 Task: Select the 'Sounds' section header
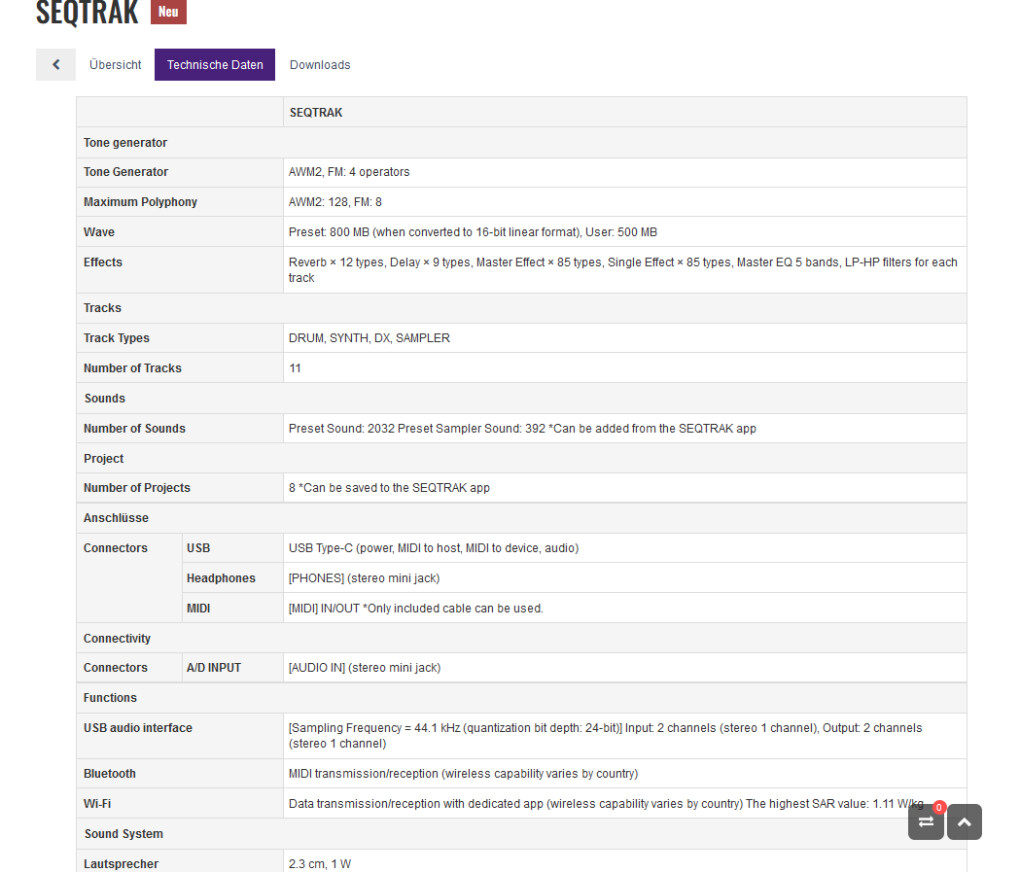point(521,398)
